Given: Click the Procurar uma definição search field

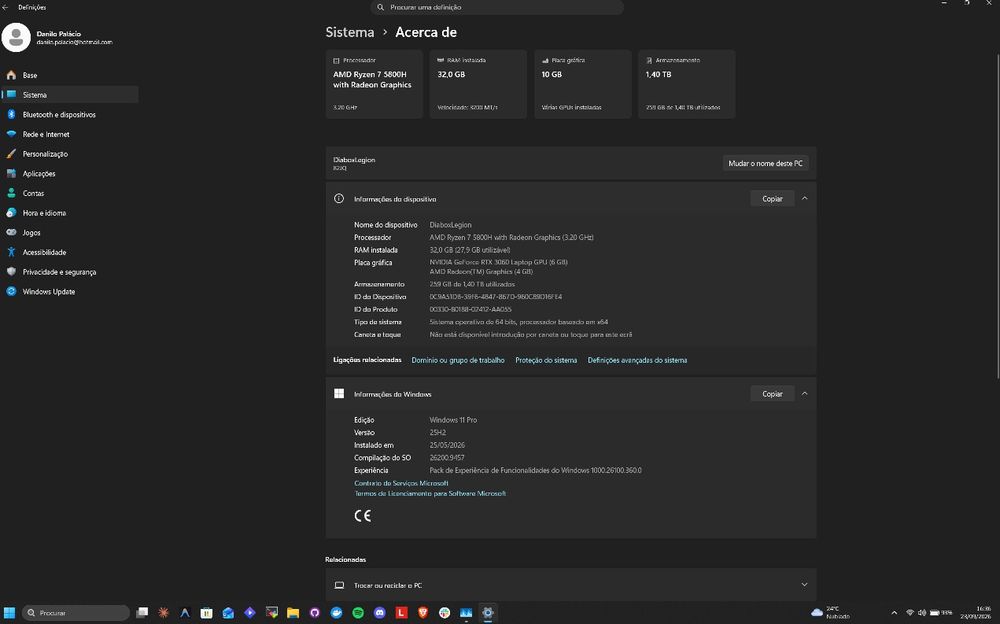Looking at the screenshot, I should (x=497, y=7).
